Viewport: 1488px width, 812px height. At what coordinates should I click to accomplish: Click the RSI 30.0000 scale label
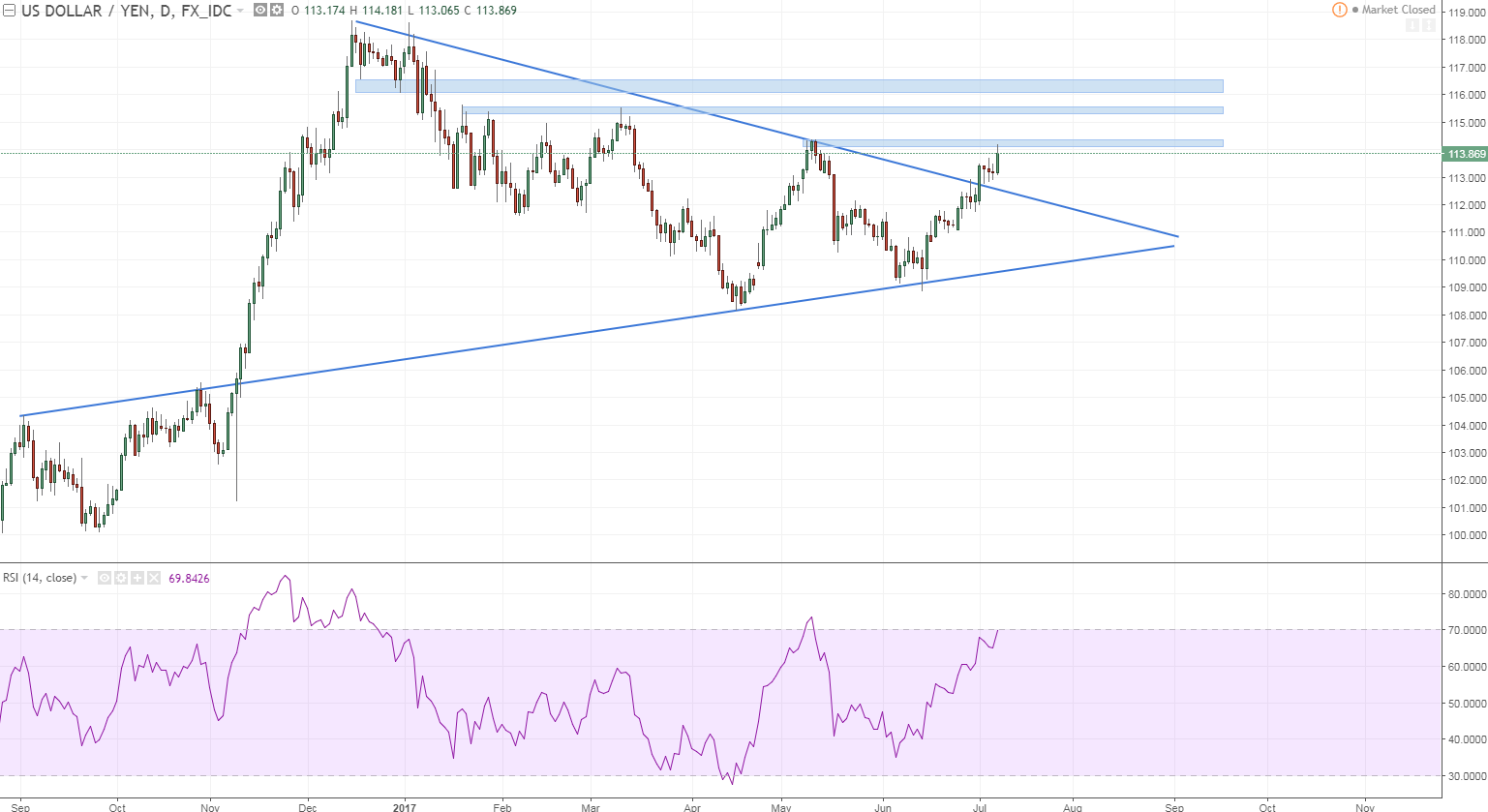click(1467, 776)
